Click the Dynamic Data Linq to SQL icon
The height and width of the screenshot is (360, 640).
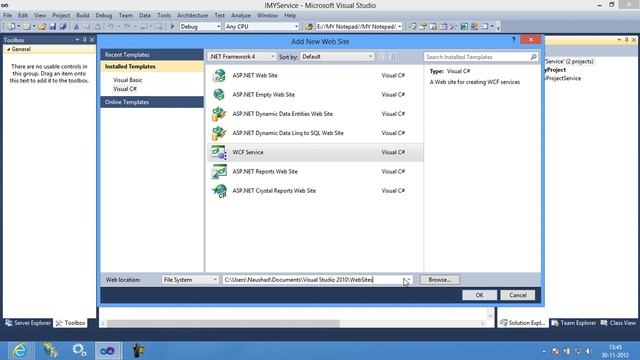tap(219, 133)
